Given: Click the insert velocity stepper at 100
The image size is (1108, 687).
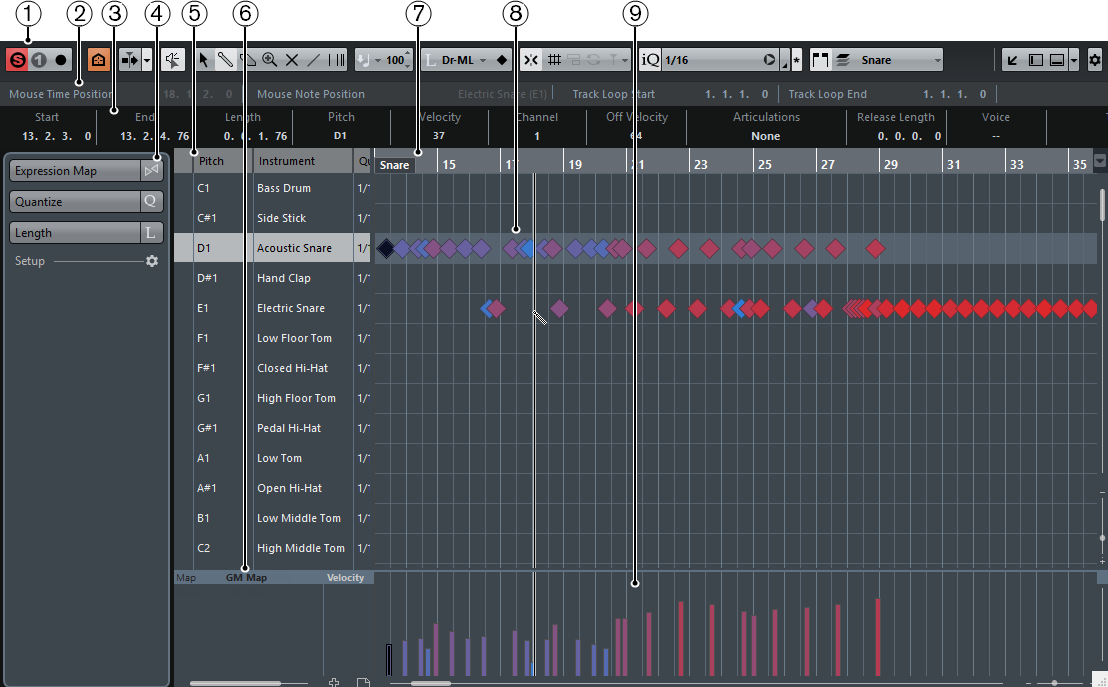Looking at the screenshot, I should click(x=408, y=60).
